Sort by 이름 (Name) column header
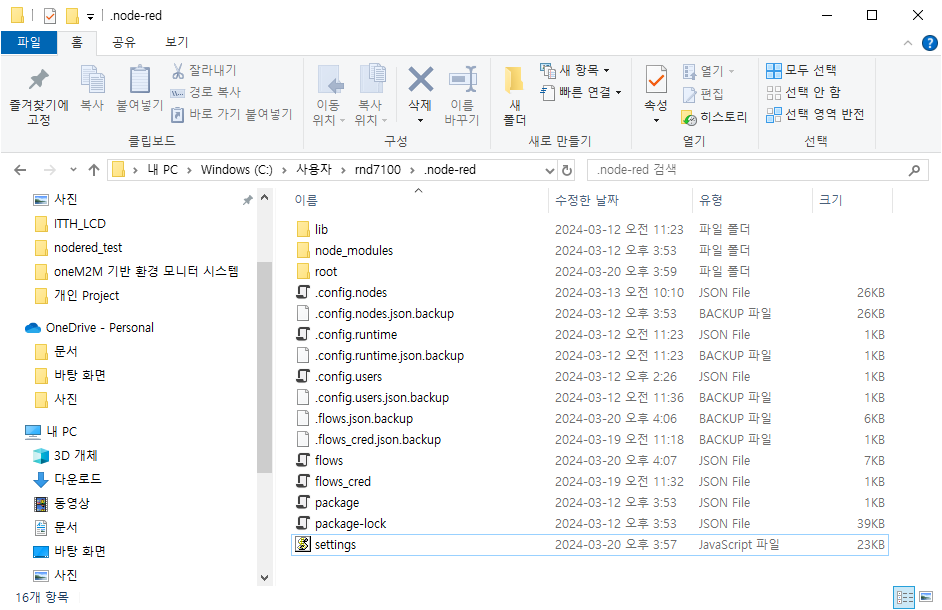 coord(306,200)
